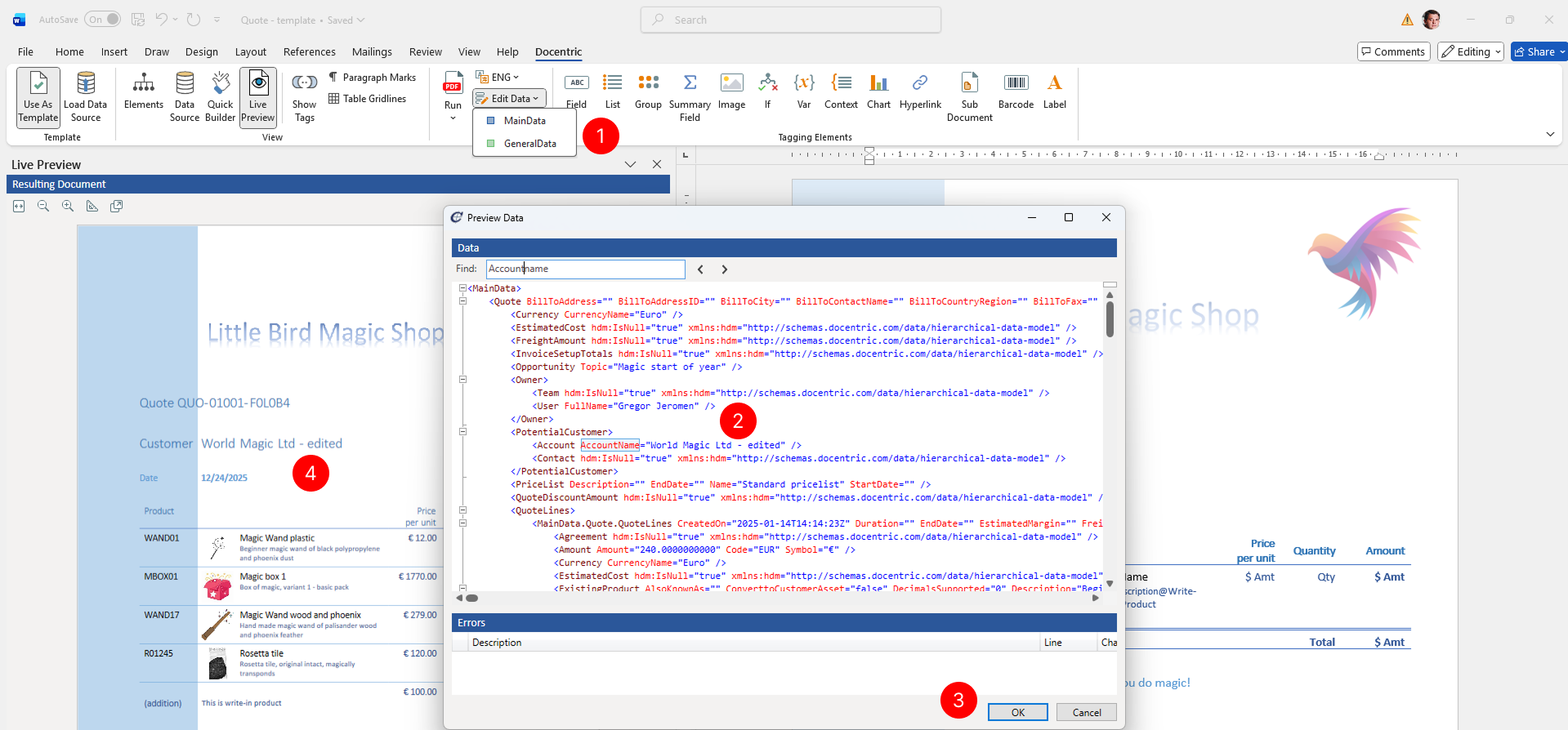Insert an If tagging element
This screenshot has height=730, width=1568.
pyautogui.click(x=767, y=90)
